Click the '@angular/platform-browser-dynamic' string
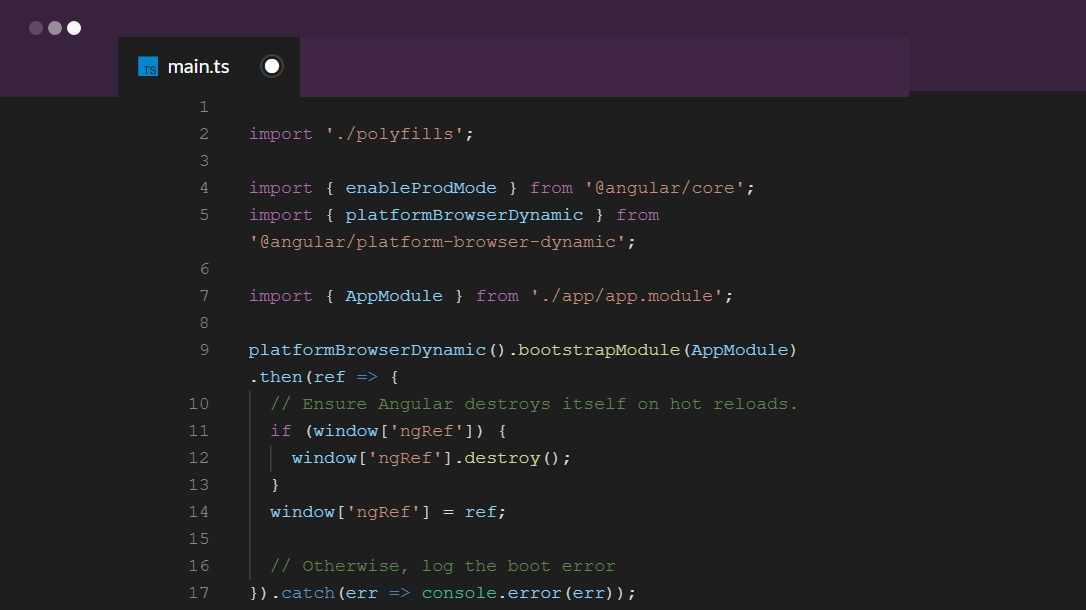Screen dimensions: 1086x610 coord(442,242)
